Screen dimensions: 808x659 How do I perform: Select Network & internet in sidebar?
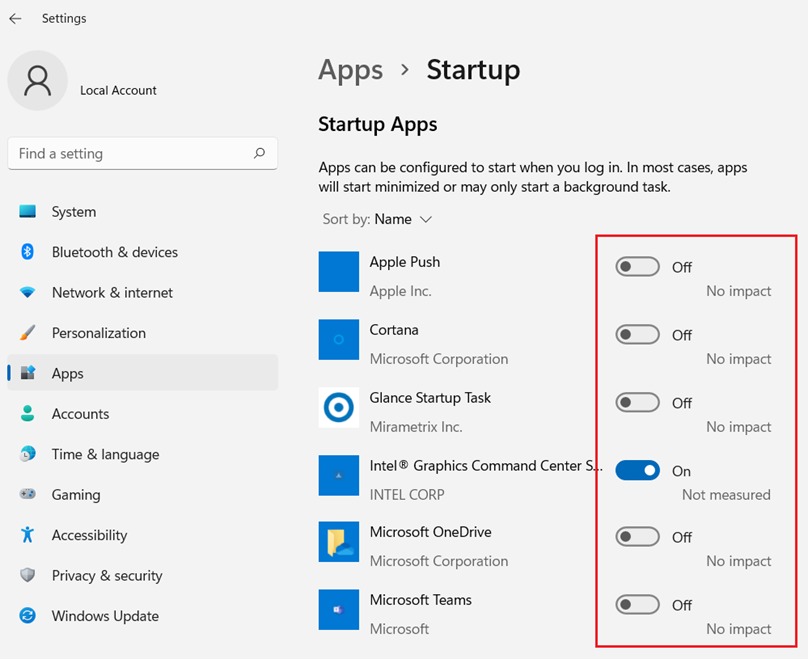tap(112, 293)
